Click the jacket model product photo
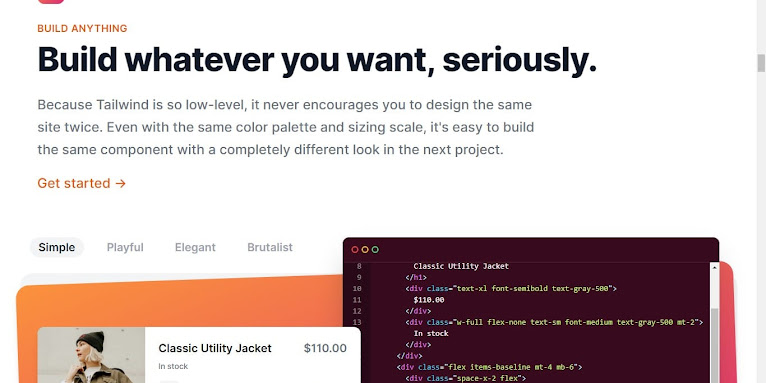The width and height of the screenshot is (766, 383). point(91,355)
